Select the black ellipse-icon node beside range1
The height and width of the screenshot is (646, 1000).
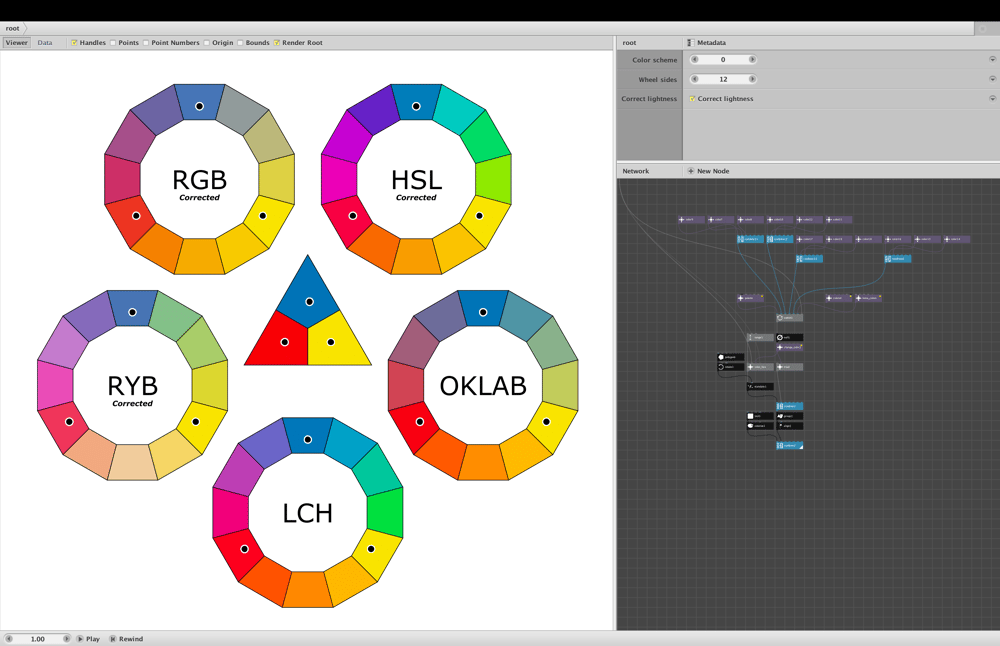click(x=790, y=337)
